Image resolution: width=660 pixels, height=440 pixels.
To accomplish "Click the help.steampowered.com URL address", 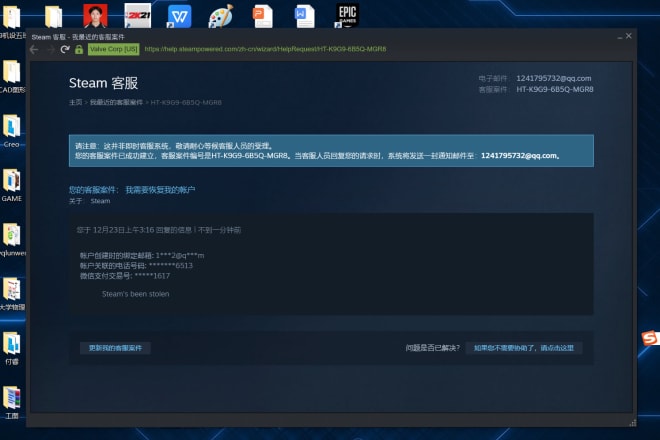I will (265, 49).
